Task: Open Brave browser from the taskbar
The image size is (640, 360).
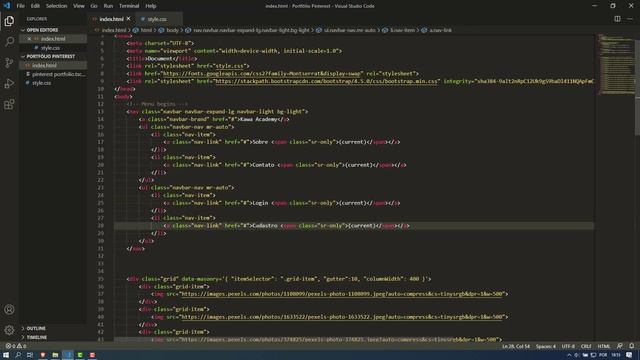Action: 42,355
